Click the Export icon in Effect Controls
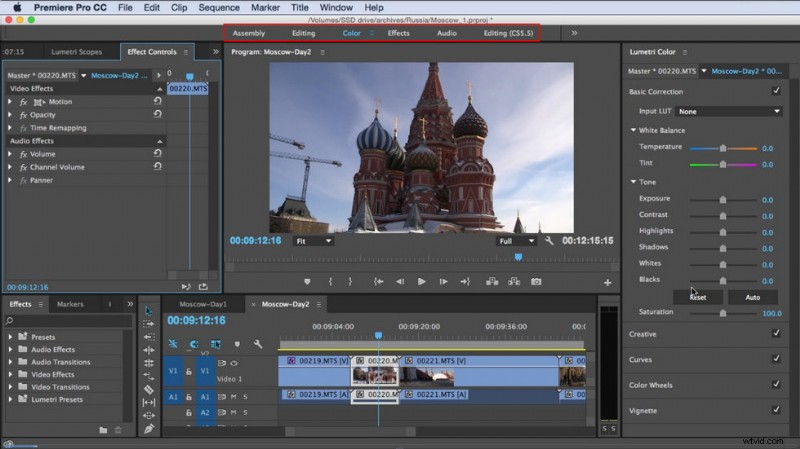 coord(203,287)
